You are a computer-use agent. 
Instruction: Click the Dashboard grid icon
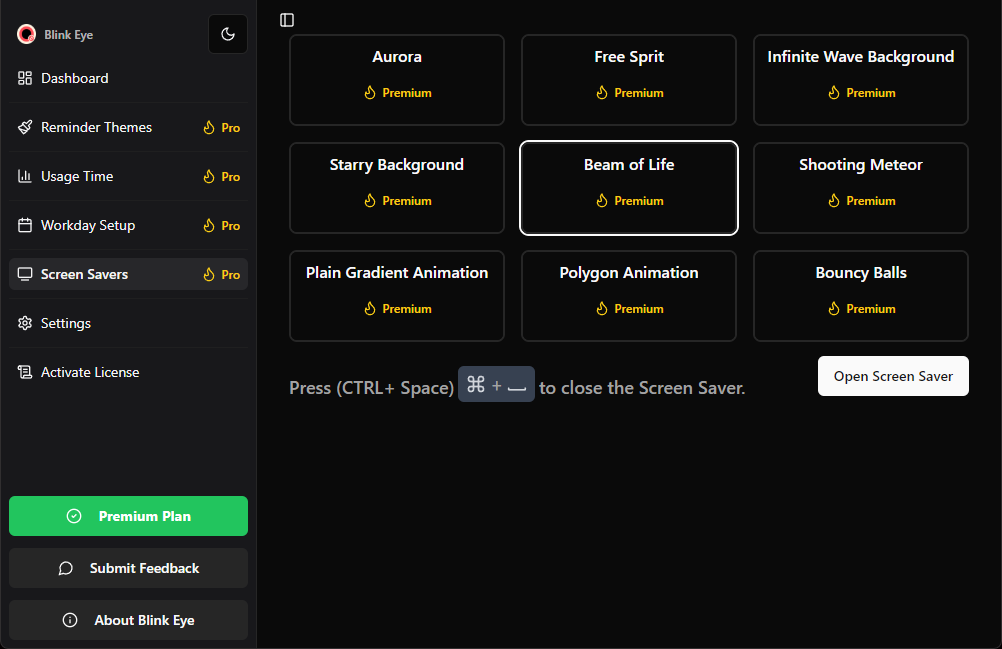pos(25,78)
